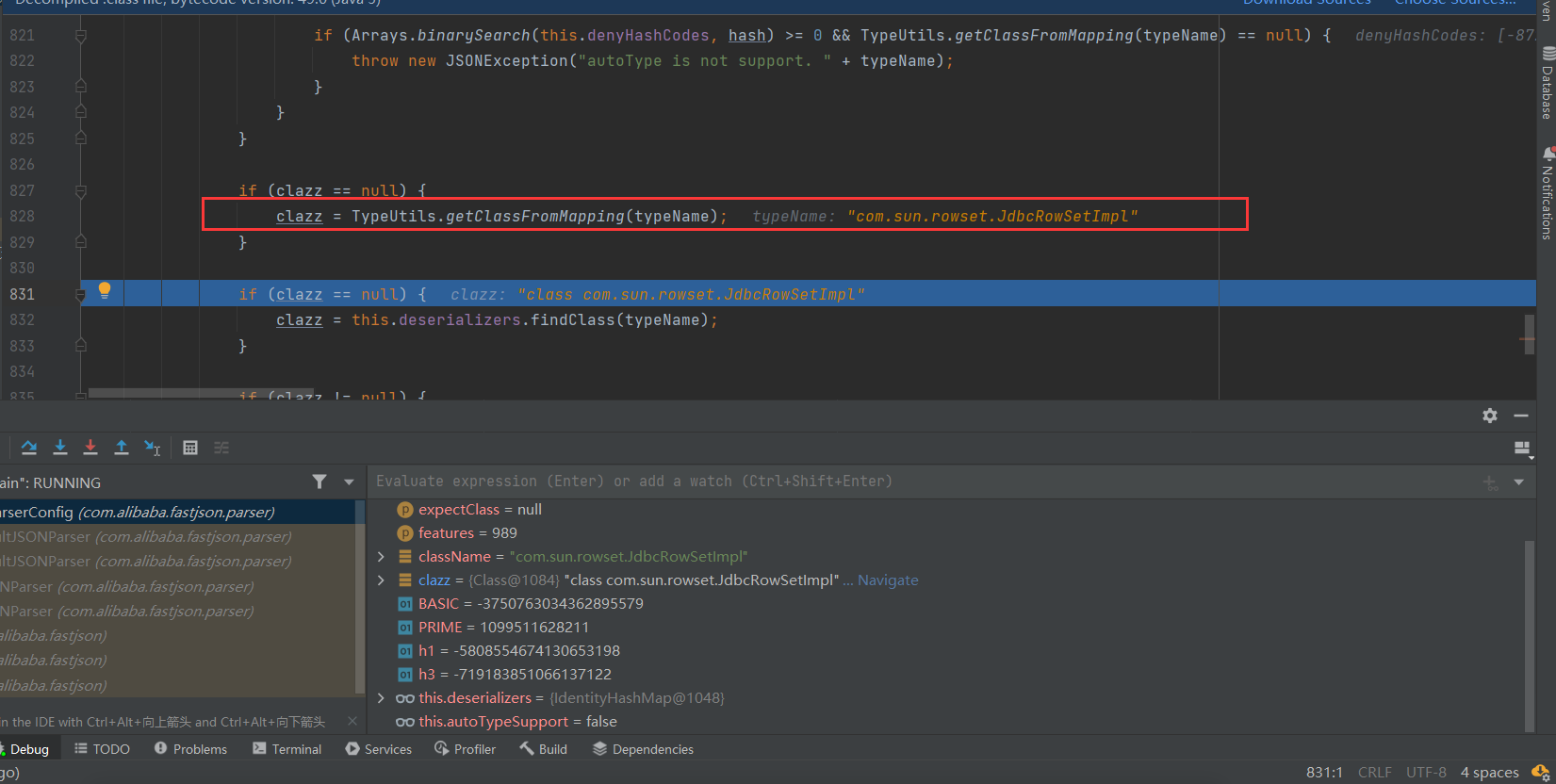Image resolution: width=1556 pixels, height=784 pixels.
Task: Open the Profiler tool tab
Action: [x=465, y=749]
